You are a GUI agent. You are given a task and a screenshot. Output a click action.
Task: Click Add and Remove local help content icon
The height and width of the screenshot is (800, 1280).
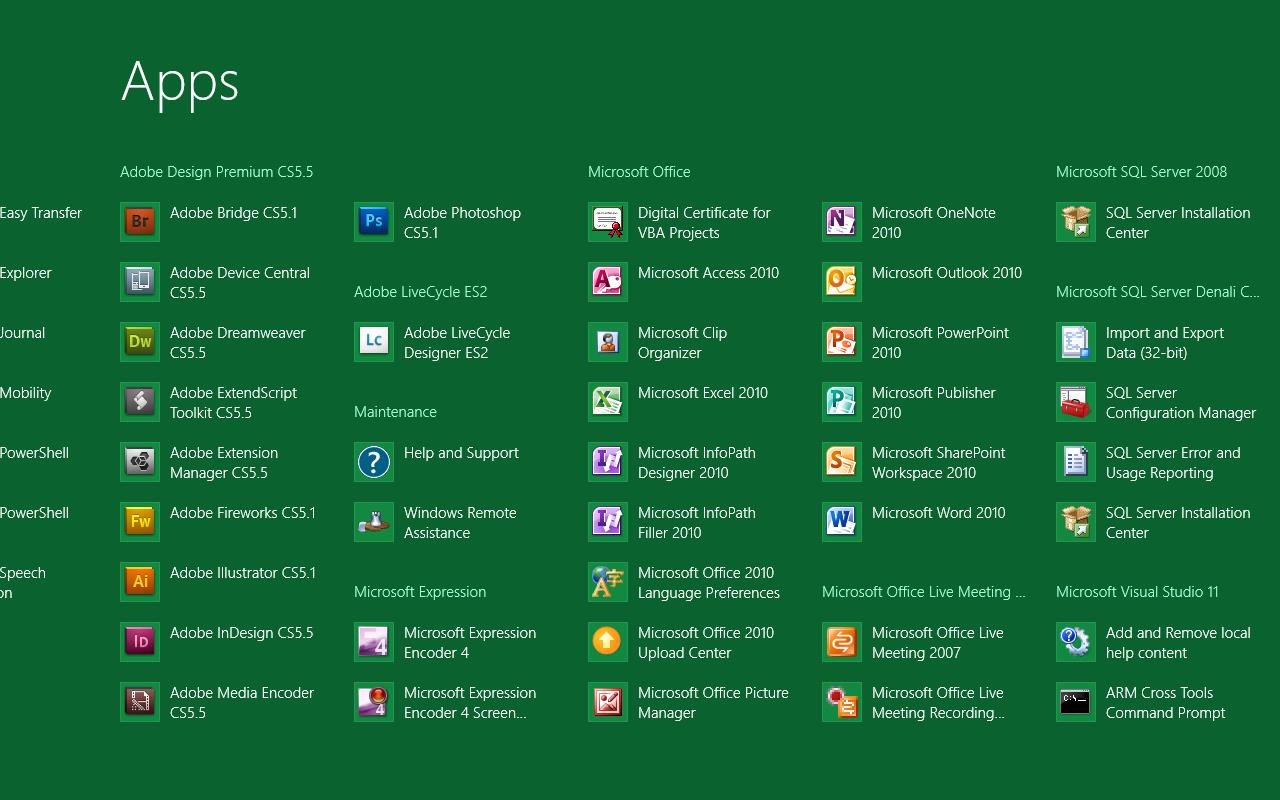click(x=1076, y=642)
